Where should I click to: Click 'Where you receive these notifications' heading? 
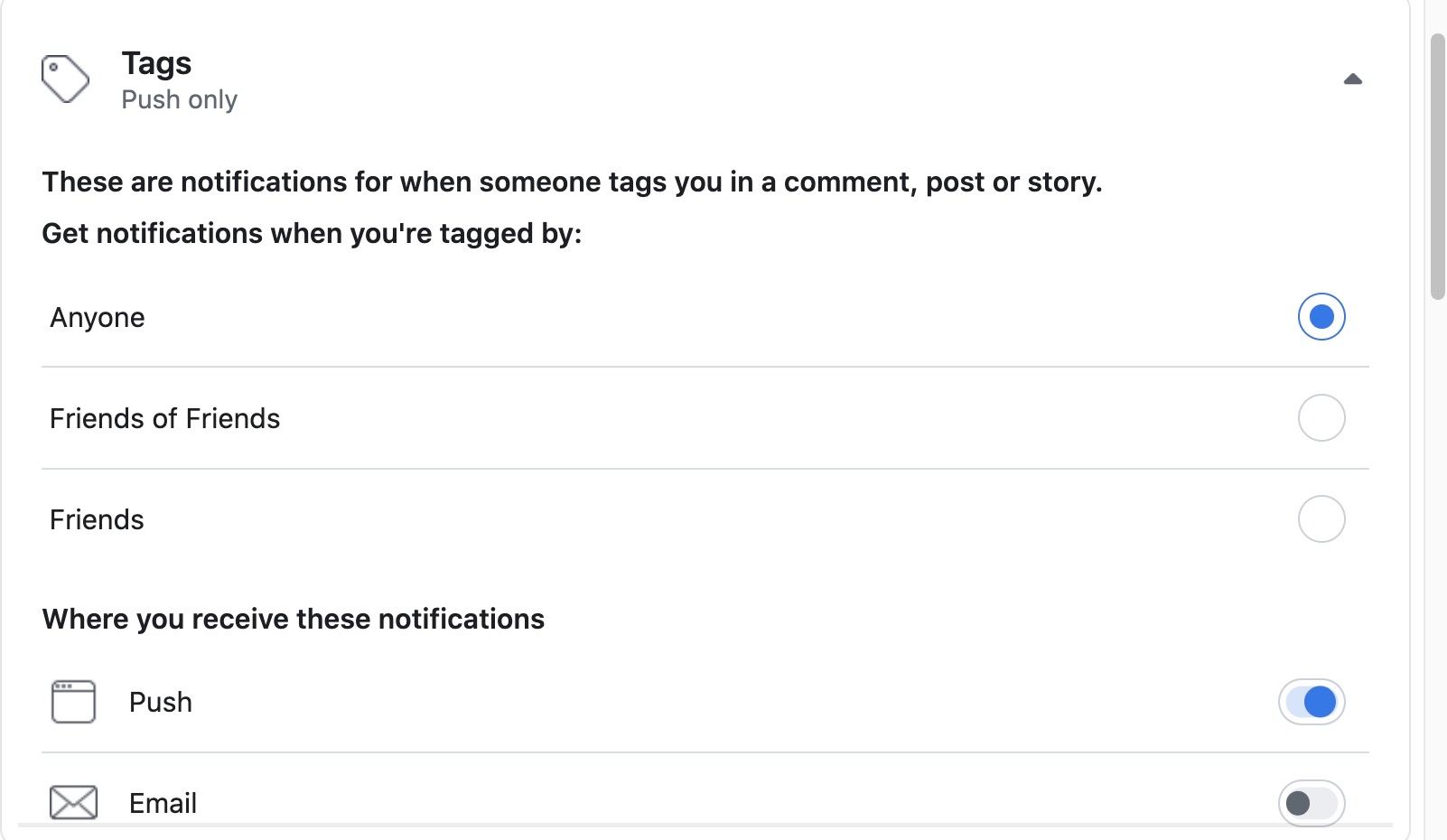(x=294, y=620)
